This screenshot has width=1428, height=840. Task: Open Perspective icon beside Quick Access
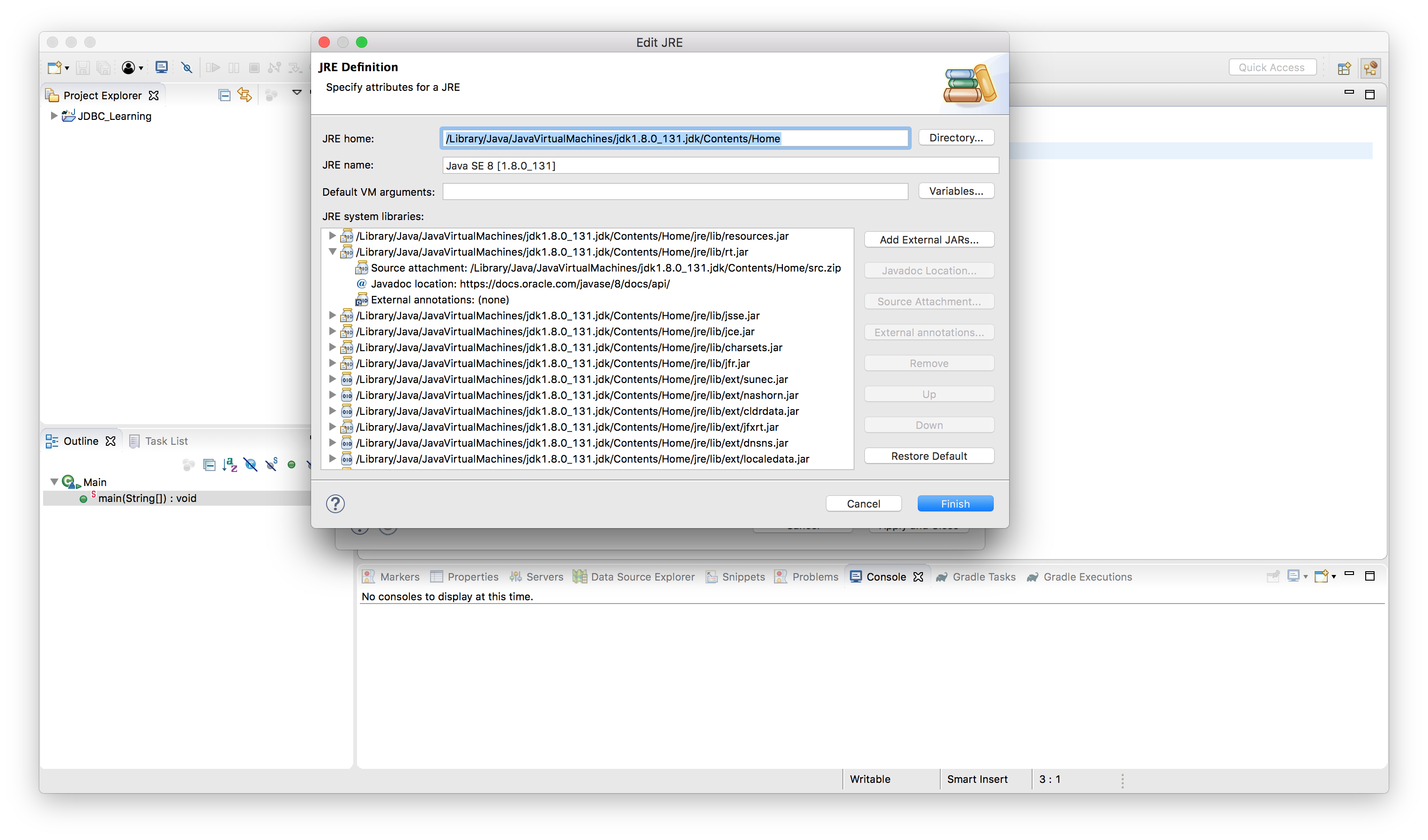point(1344,68)
